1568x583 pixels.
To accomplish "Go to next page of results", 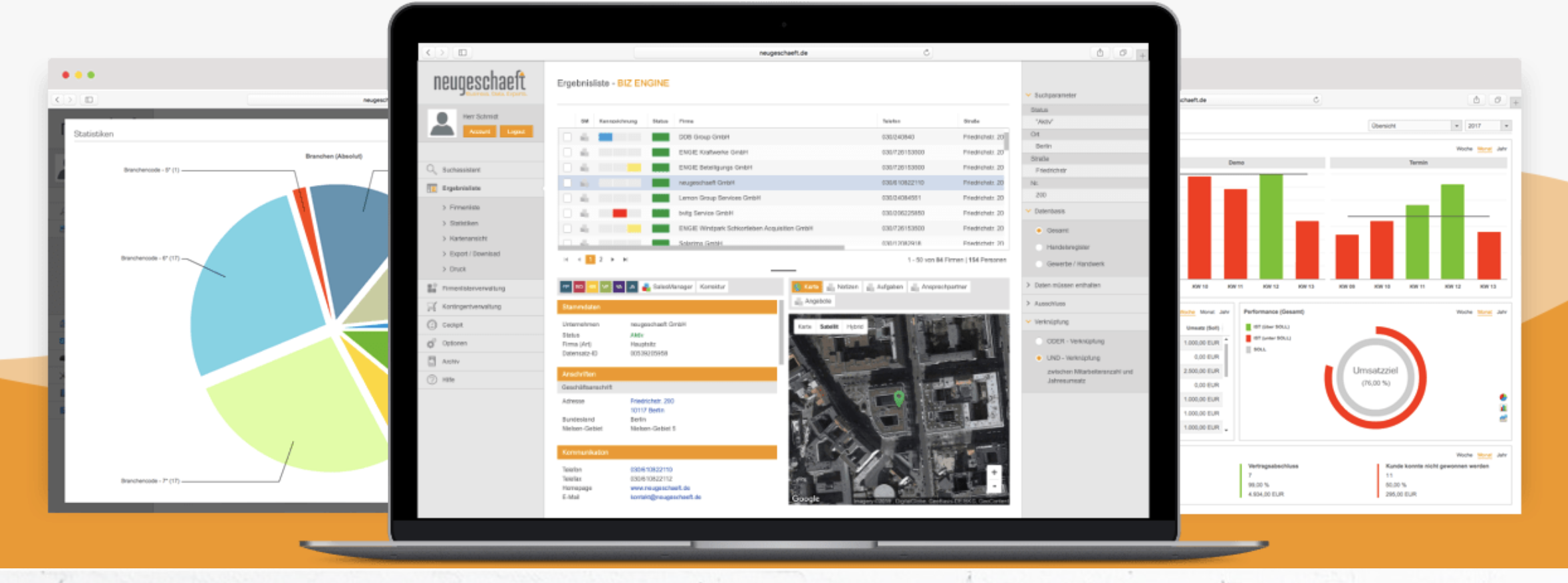I will coord(612,260).
